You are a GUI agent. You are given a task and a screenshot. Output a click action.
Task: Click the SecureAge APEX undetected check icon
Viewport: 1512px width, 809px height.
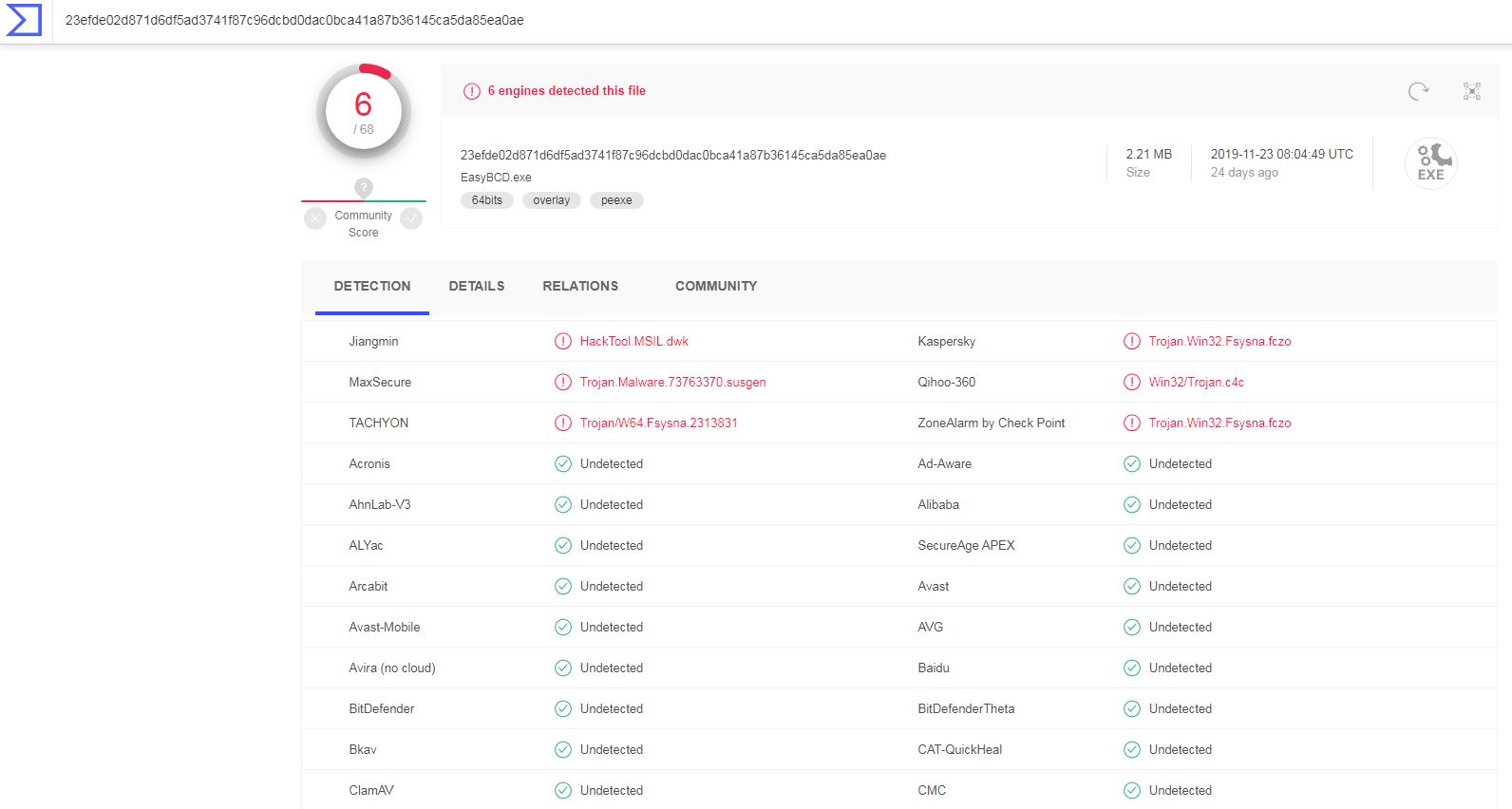click(1132, 545)
